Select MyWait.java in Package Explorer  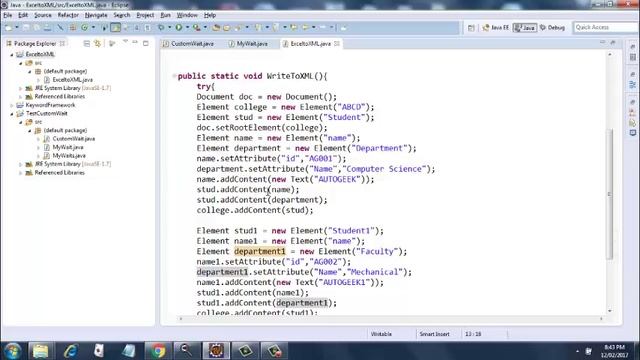coord(68,147)
